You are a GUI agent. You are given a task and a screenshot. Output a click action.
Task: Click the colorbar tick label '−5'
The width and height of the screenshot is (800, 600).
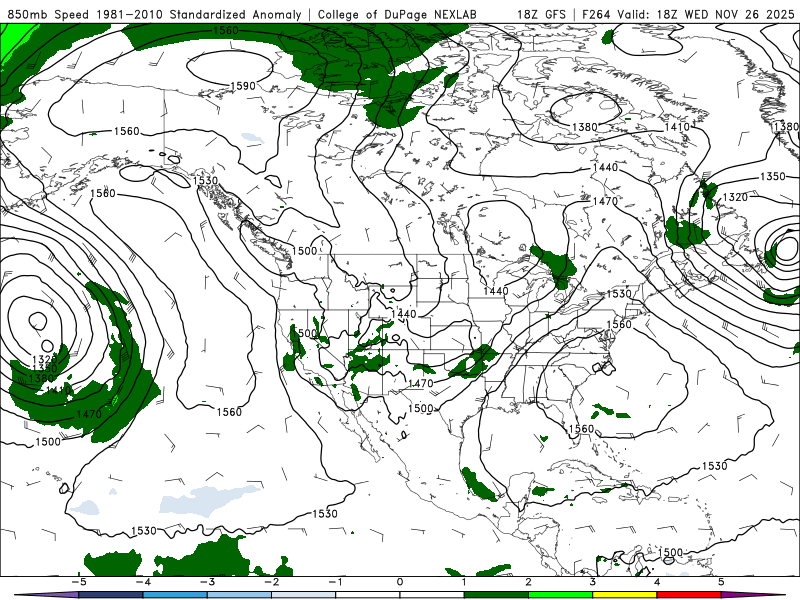click(x=79, y=582)
